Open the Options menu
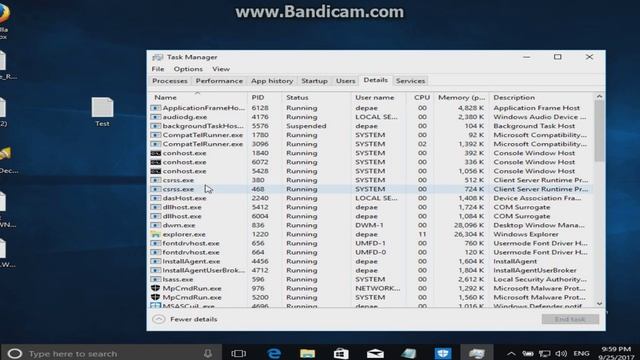Viewport: 640px width, 360px height. (188, 69)
